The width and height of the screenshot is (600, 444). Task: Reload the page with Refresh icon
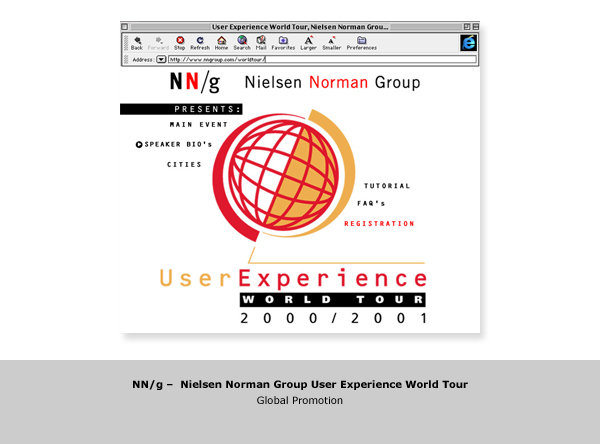coord(200,43)
